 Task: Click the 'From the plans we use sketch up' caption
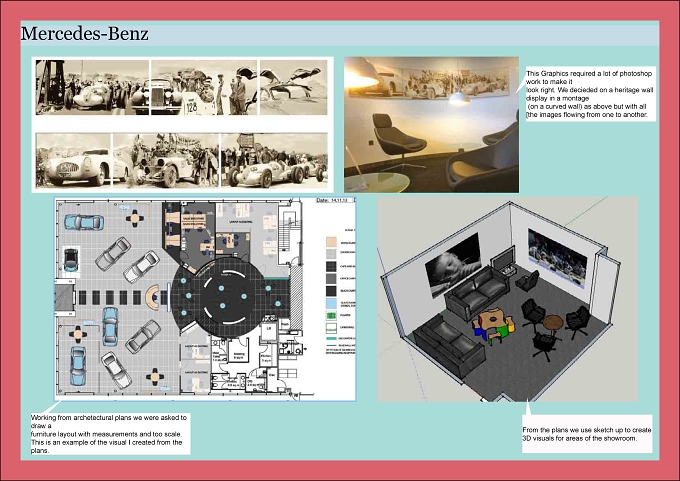point(587,434)
